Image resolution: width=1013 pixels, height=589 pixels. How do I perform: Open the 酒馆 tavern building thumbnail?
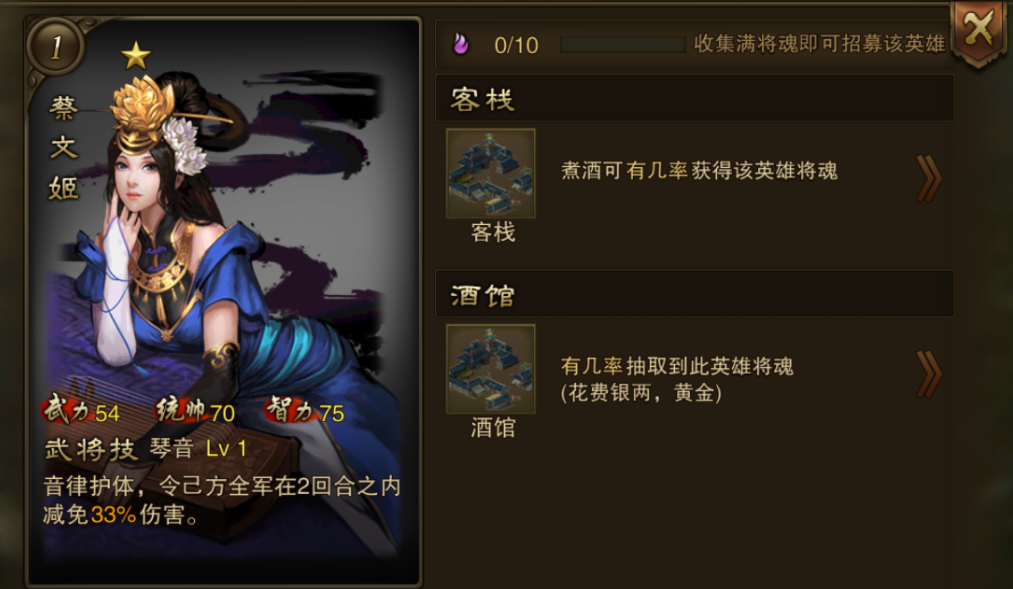point(491,369)
